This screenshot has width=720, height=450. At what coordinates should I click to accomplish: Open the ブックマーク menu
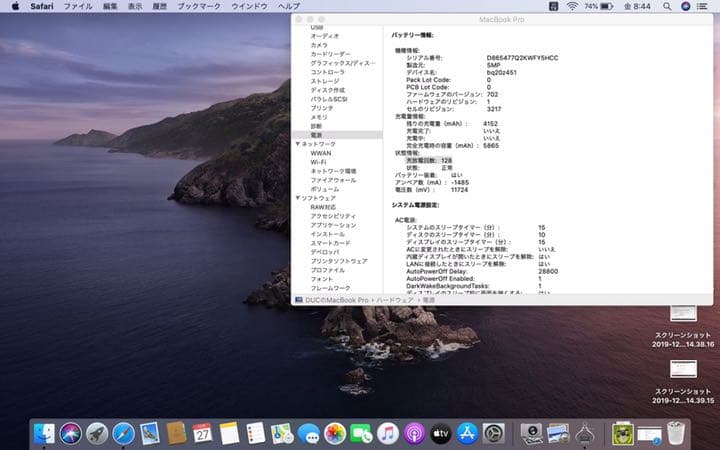click(199, 6)
